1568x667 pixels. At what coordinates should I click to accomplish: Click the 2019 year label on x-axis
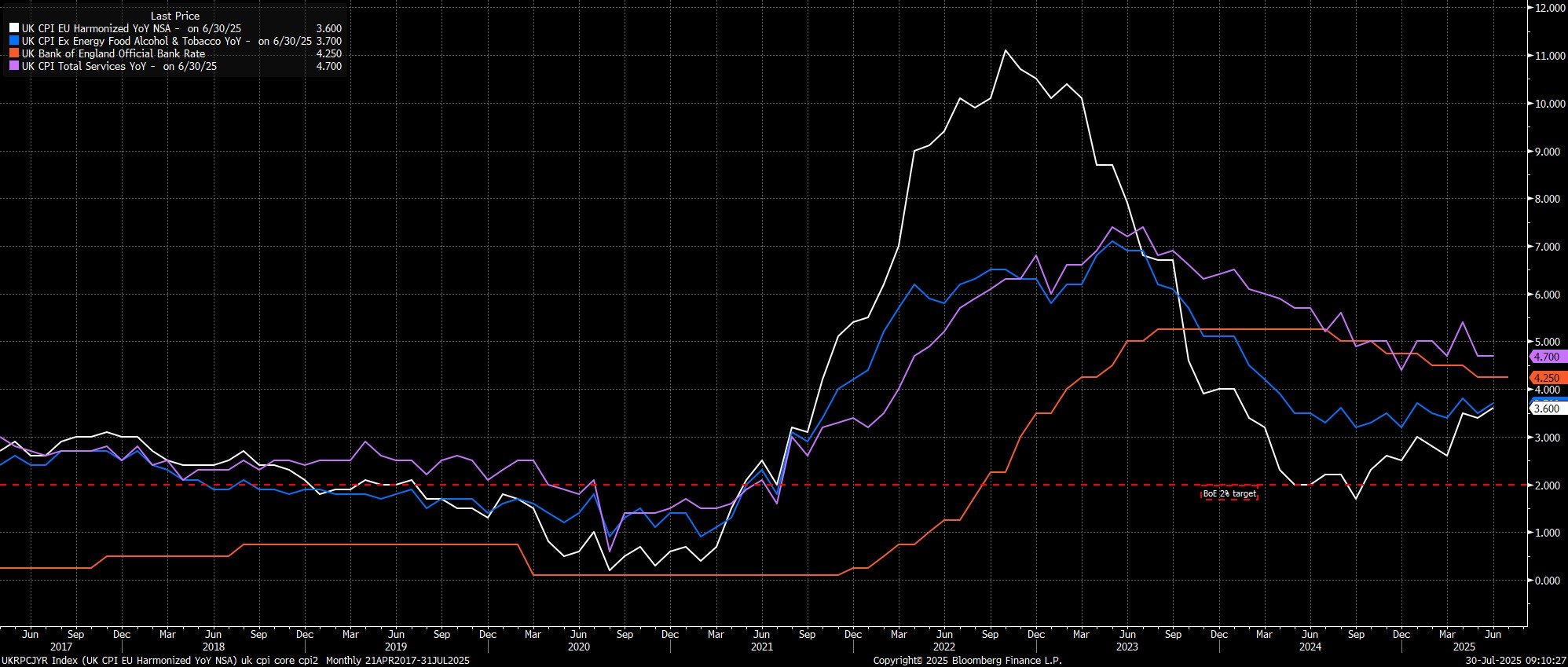tap(396, 647)
